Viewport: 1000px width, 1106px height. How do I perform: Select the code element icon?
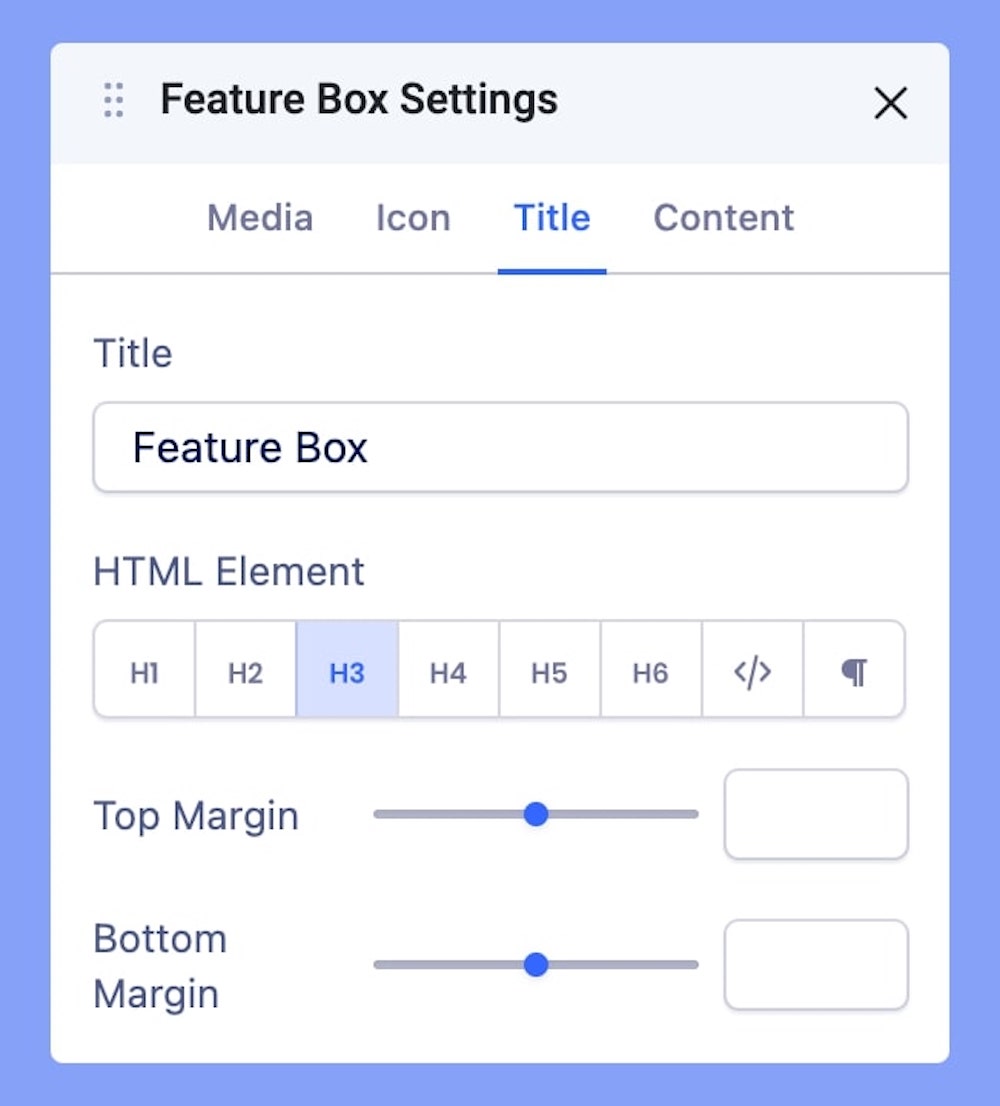752,672
